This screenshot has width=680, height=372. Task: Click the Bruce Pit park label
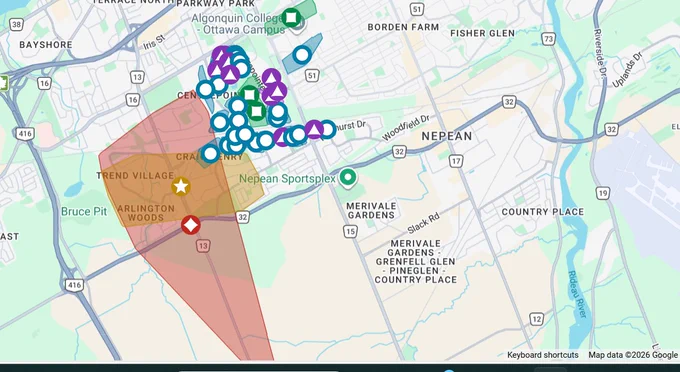[x=84, y=212]
